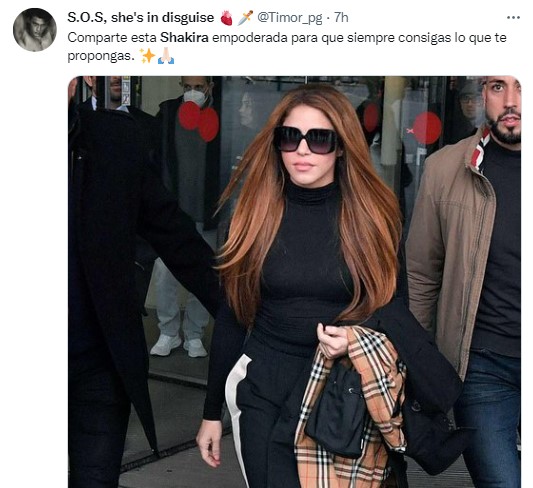Click the woman's large black sunglasses in the photo

(306, 139)
